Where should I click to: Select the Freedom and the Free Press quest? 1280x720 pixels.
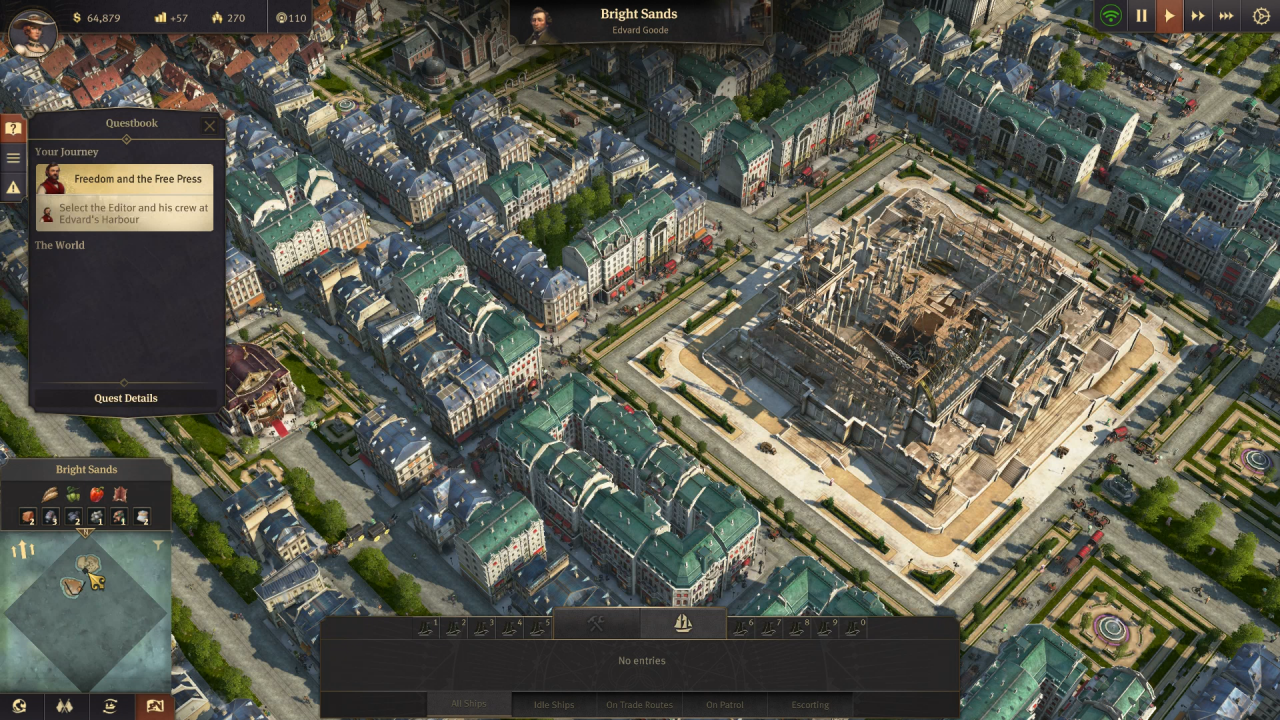click(125, 179)
